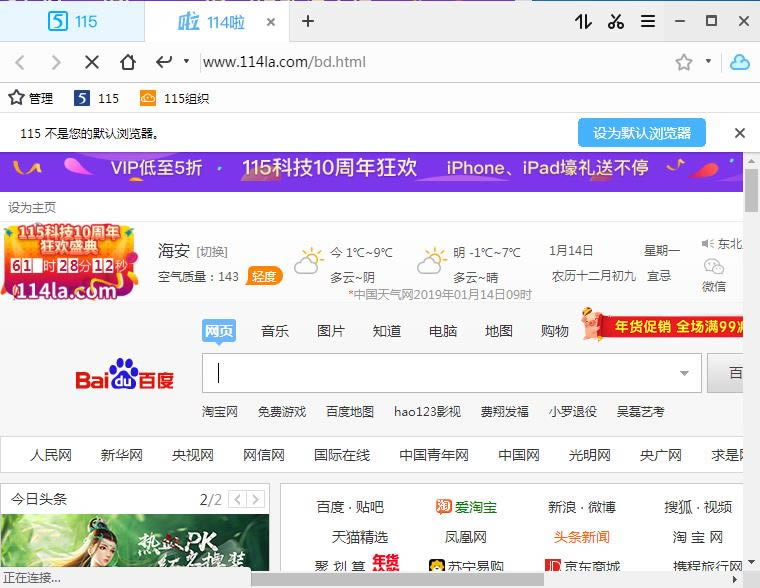This screenshot has width=760, height=588.
Task: Click the undo closed tab arrow icon
Action: [164, 62]
